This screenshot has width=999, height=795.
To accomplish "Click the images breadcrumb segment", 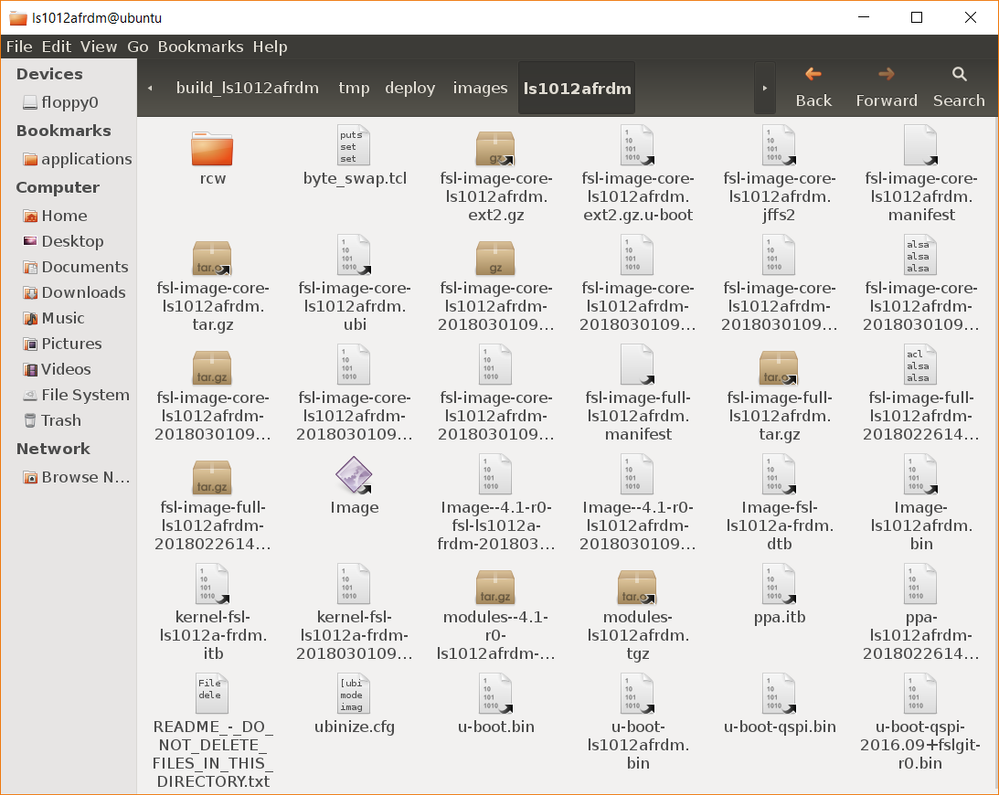I will tap(480, 87).
